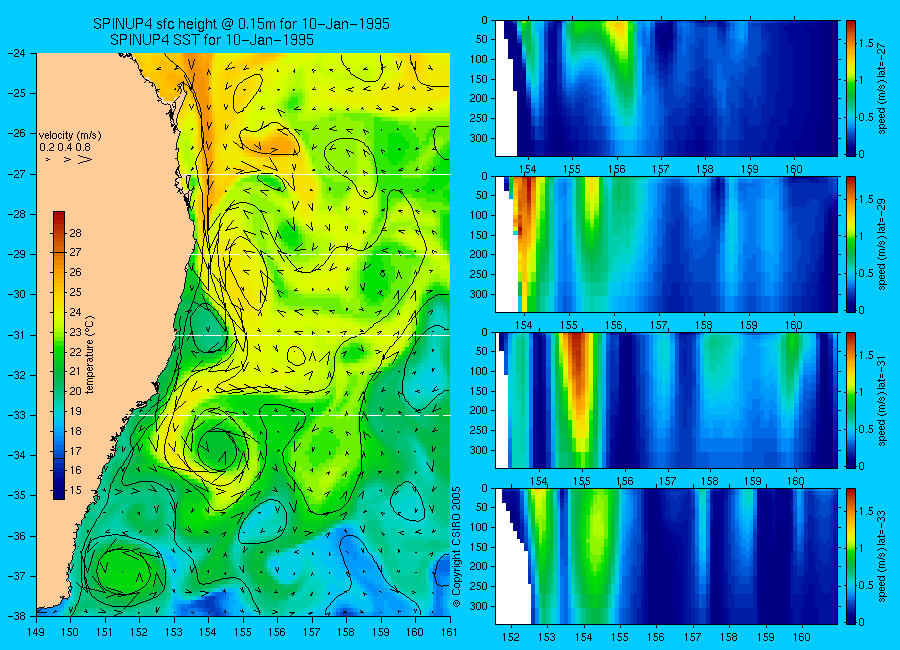Viewport: 900px width, 650px height.
Task: Open the lat=-31 speed section panel
Action: coord(666,400)
